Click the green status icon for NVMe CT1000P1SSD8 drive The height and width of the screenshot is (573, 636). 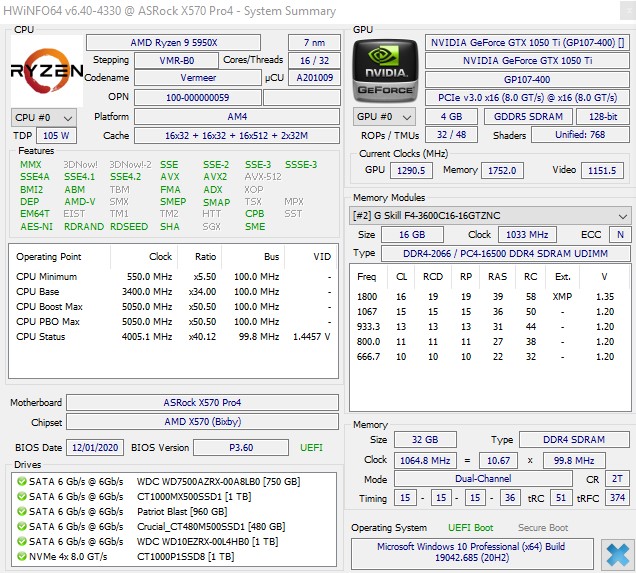21,556
